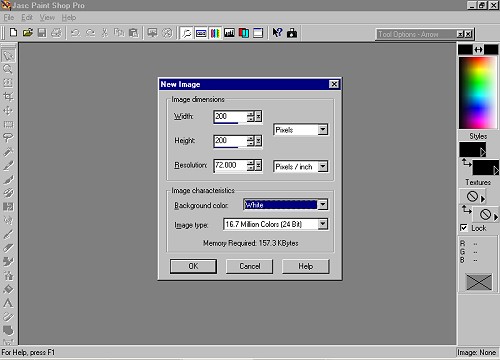This screenshot has width=500, height=360.
Task: Expand the foreground Styles flyout arrow
Action: tap(483, 152)
